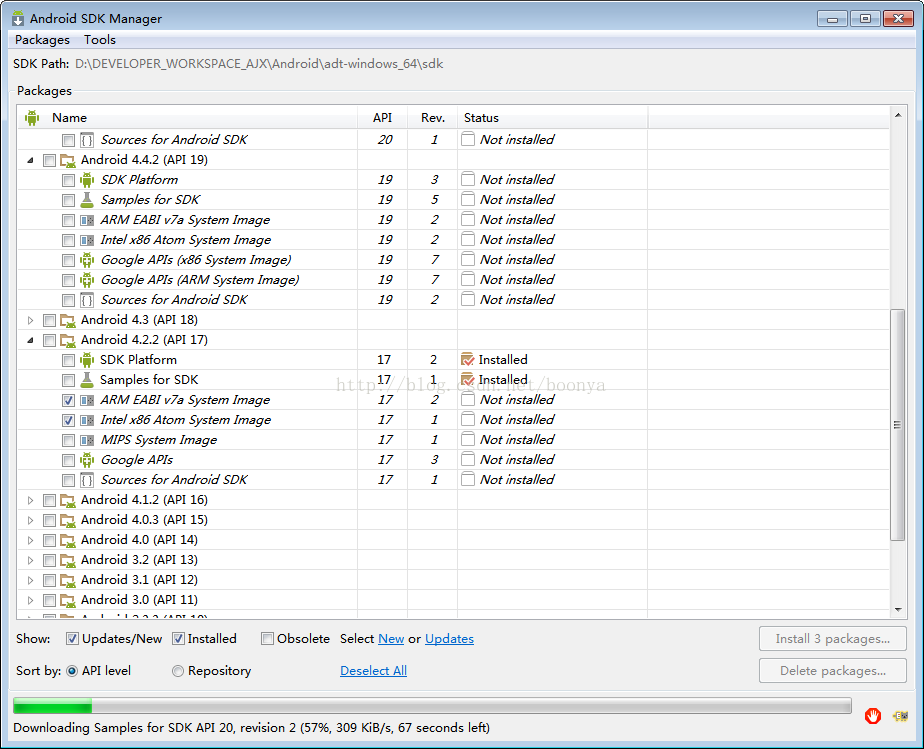The height and width of the screenshot is (749, 924).
Task: Uncheck ARM EABI v7a System Image API 17
Action: coord(68,400)
